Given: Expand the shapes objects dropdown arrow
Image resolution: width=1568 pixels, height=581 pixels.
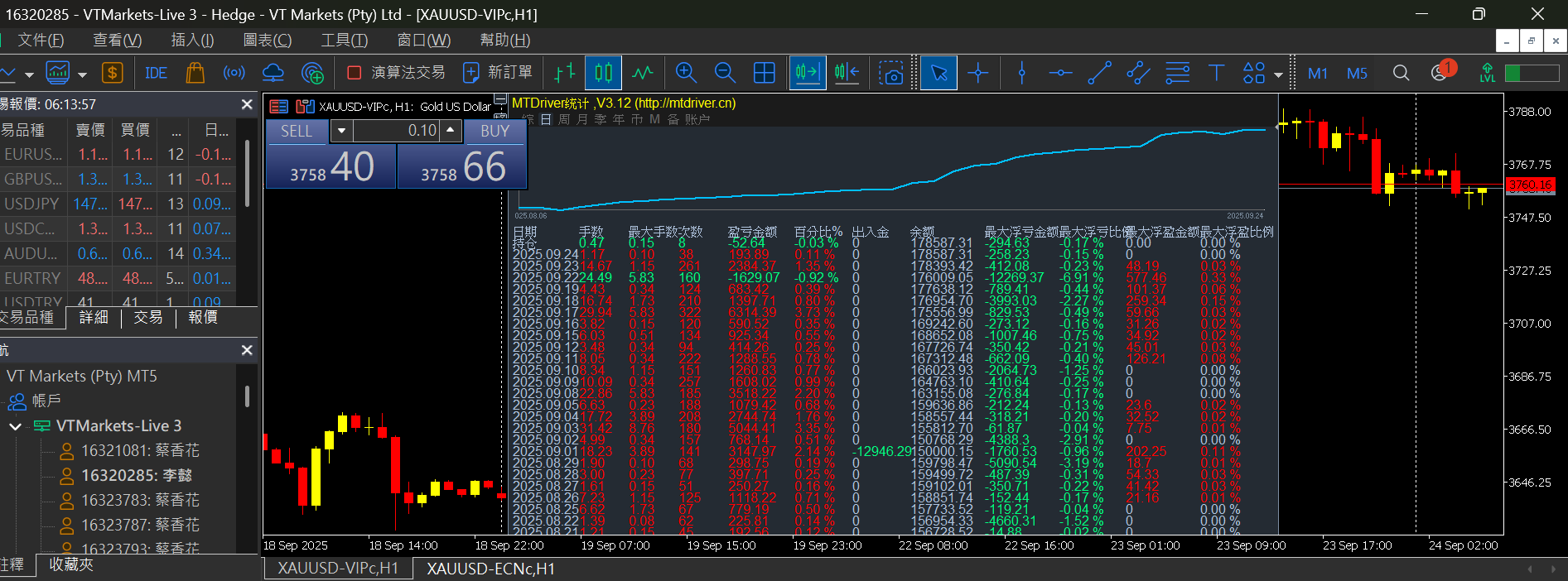Looking at the screenshot, I should pos(1278,74).
